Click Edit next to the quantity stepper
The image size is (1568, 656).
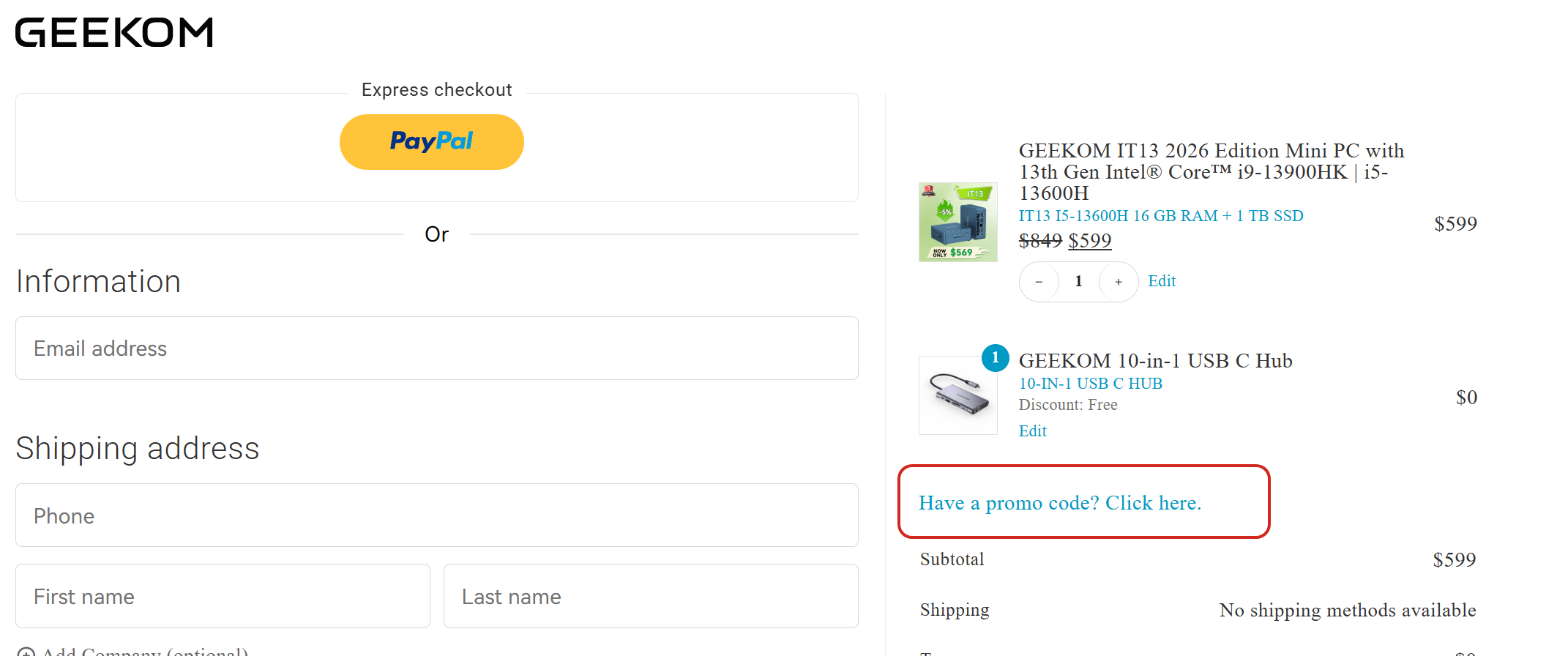[1162, 281]
